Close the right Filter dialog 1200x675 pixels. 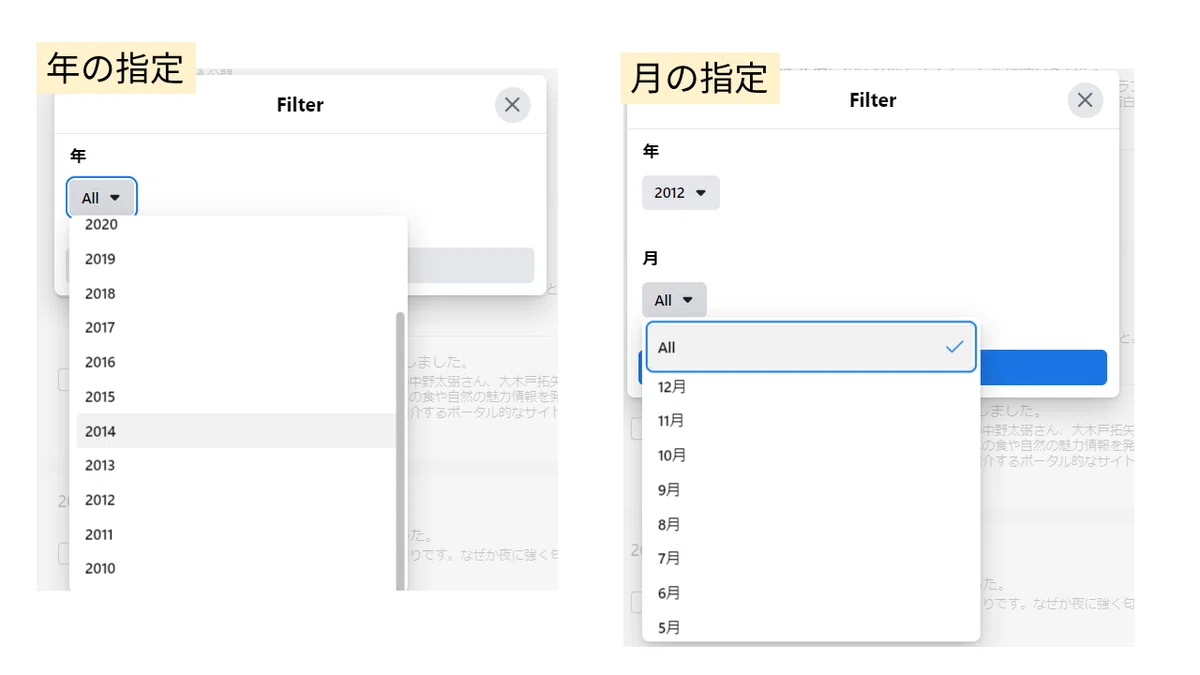1085,100
